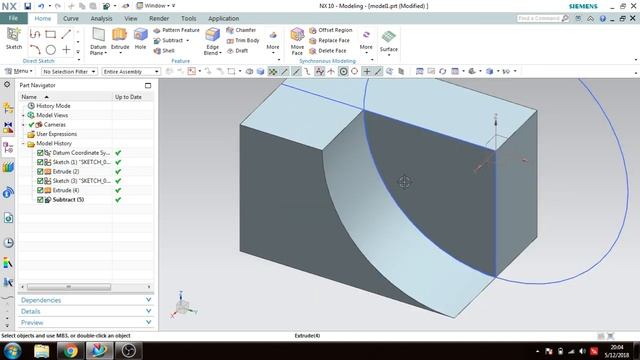Open the File tab
Screen dimensions: 640x360
point(13,18)
